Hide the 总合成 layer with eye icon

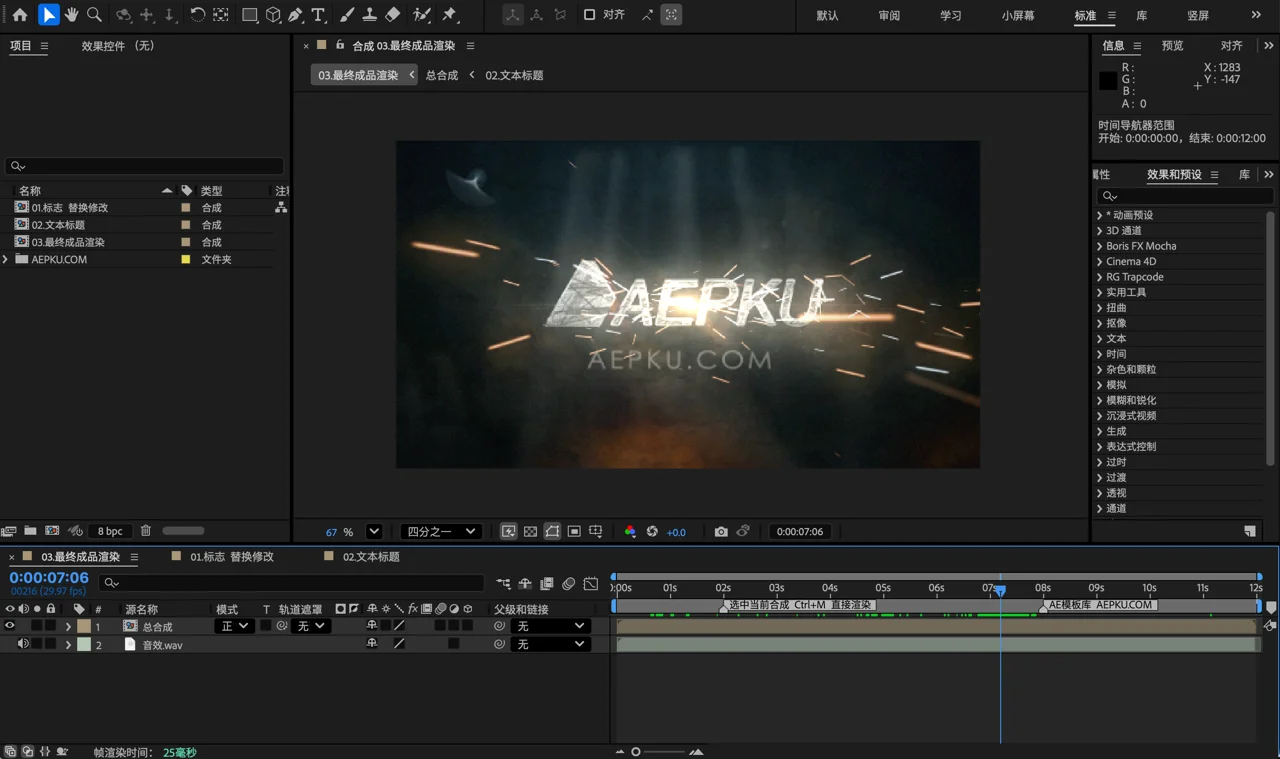(10, 626)
